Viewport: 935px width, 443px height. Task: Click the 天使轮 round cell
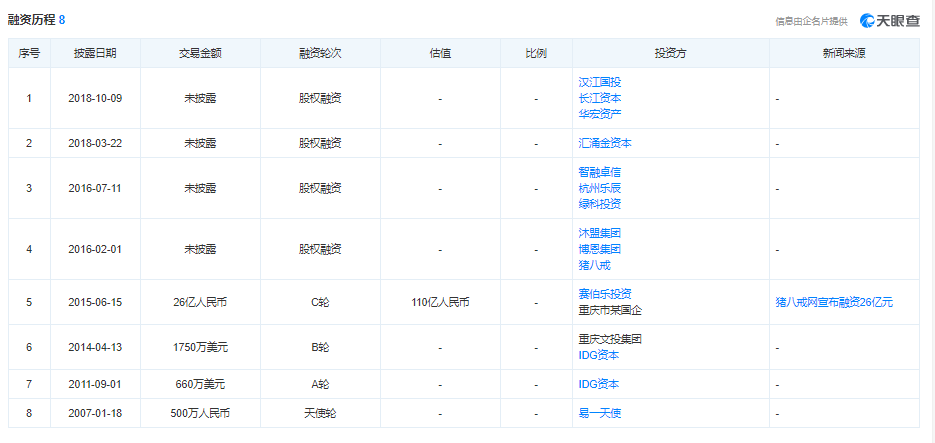point(320,413)
